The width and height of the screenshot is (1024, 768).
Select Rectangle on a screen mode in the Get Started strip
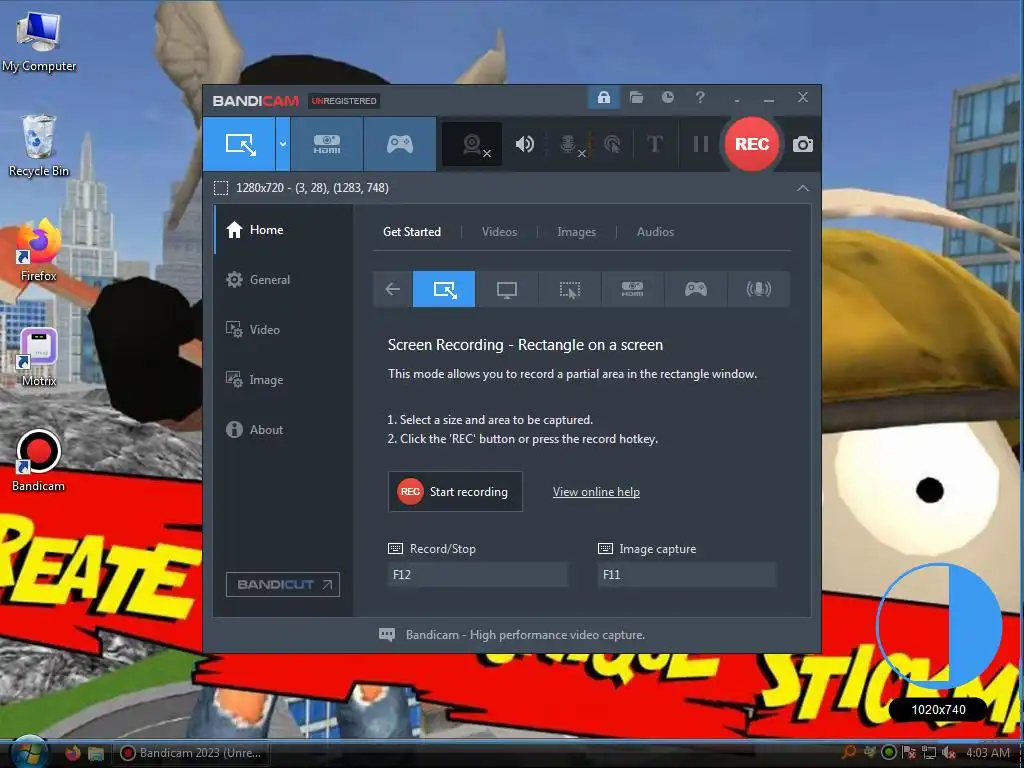(444, 289)
